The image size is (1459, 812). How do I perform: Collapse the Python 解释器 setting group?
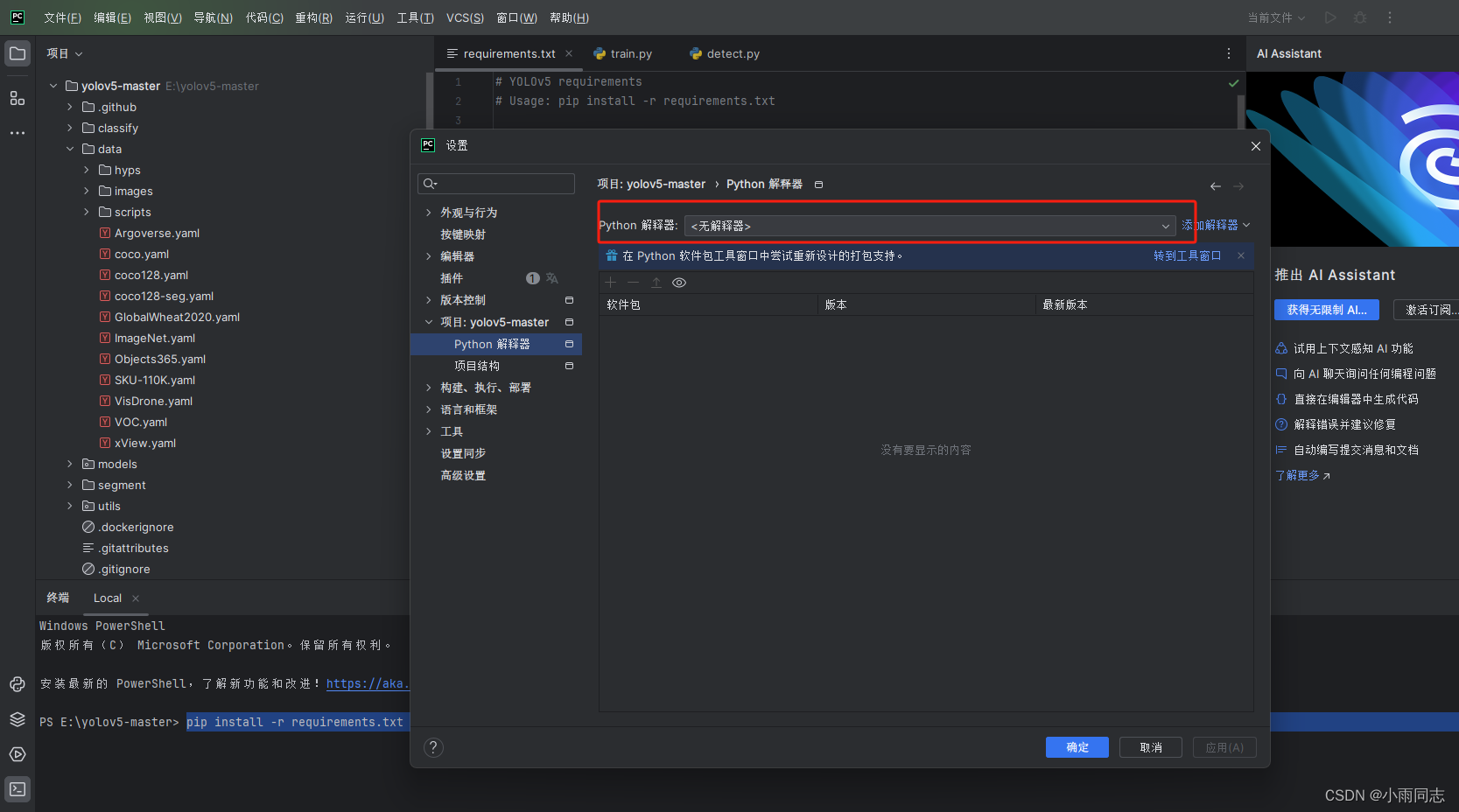coord(428,322)
